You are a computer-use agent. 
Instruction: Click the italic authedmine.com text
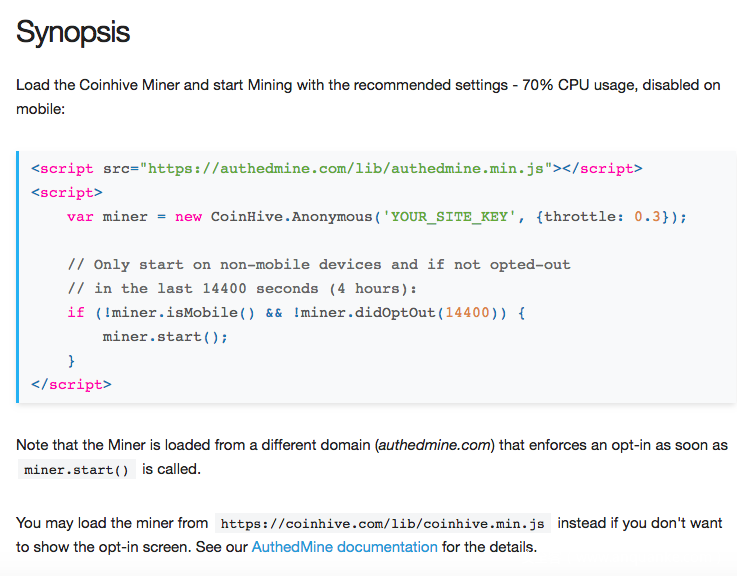435,444
